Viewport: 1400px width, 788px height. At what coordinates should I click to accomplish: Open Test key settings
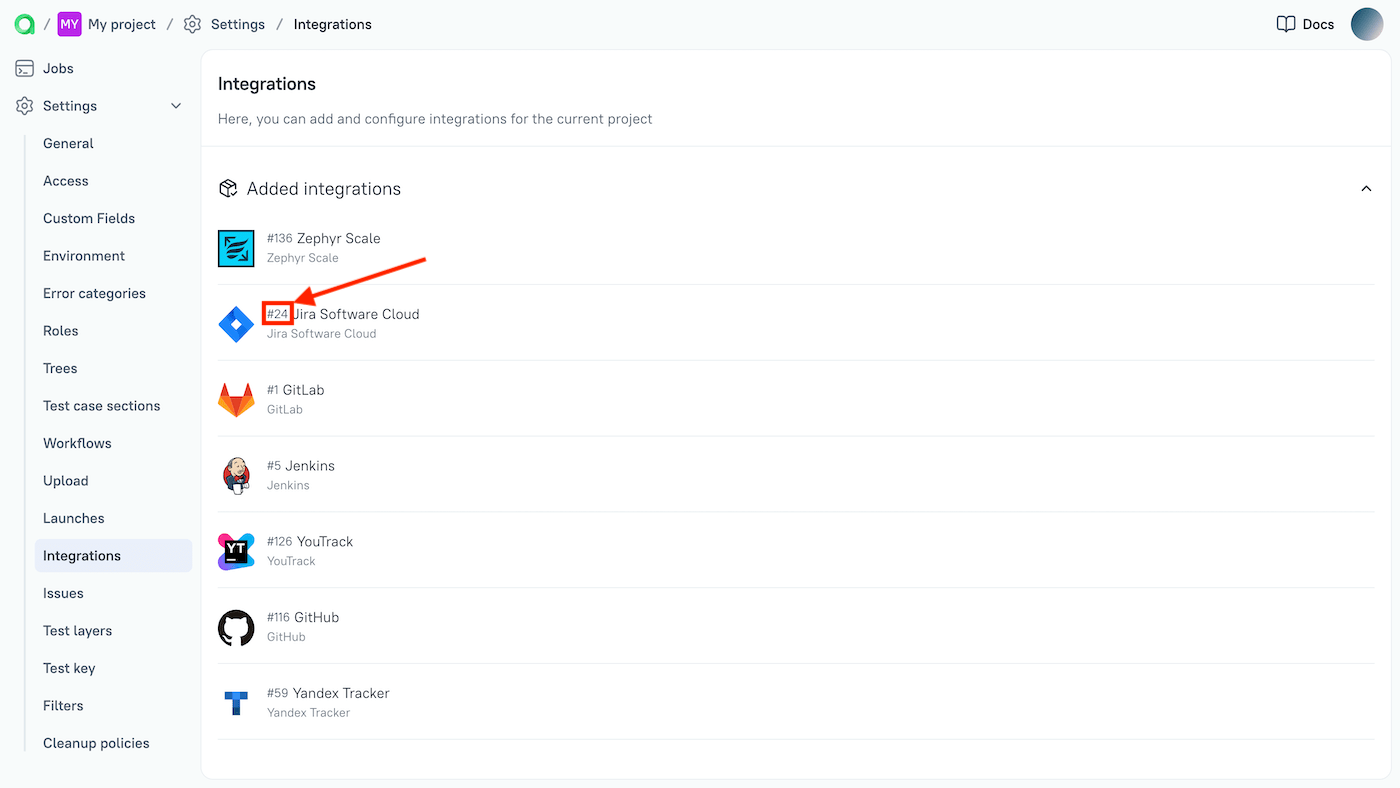pos(69,668)
